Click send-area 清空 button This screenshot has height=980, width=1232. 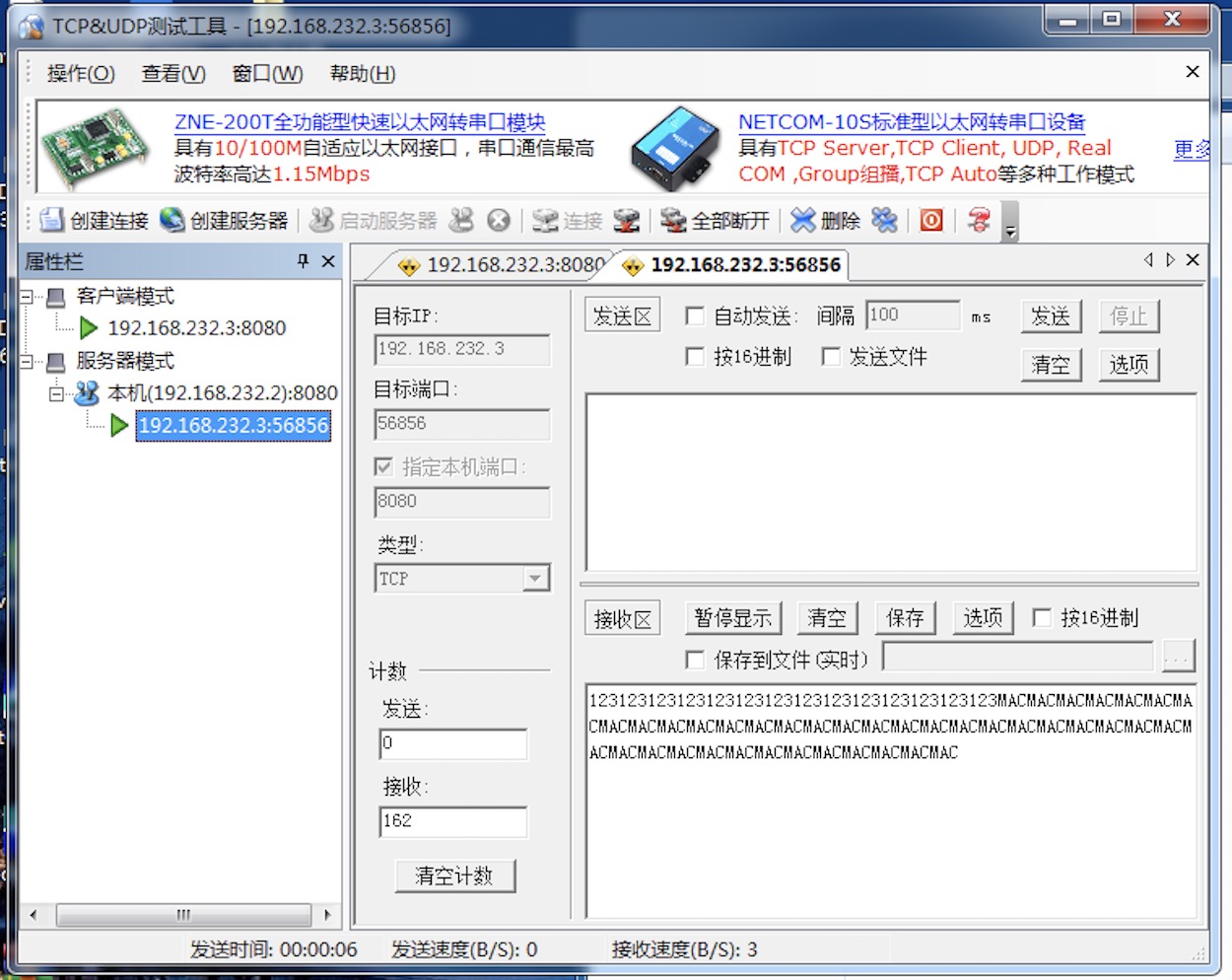pos(1051,365)
